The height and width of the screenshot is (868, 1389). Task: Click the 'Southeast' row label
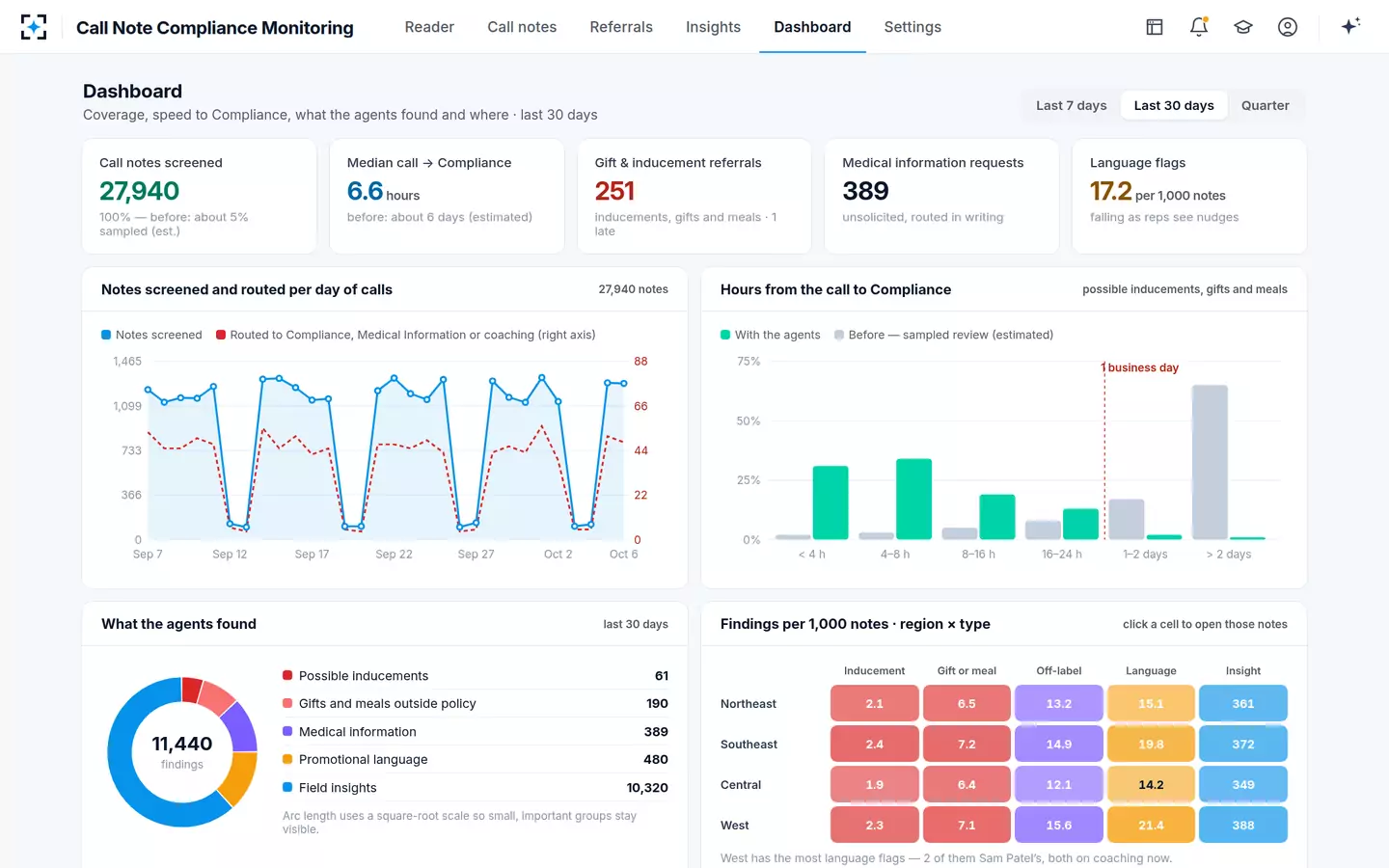tap(749, 744)
